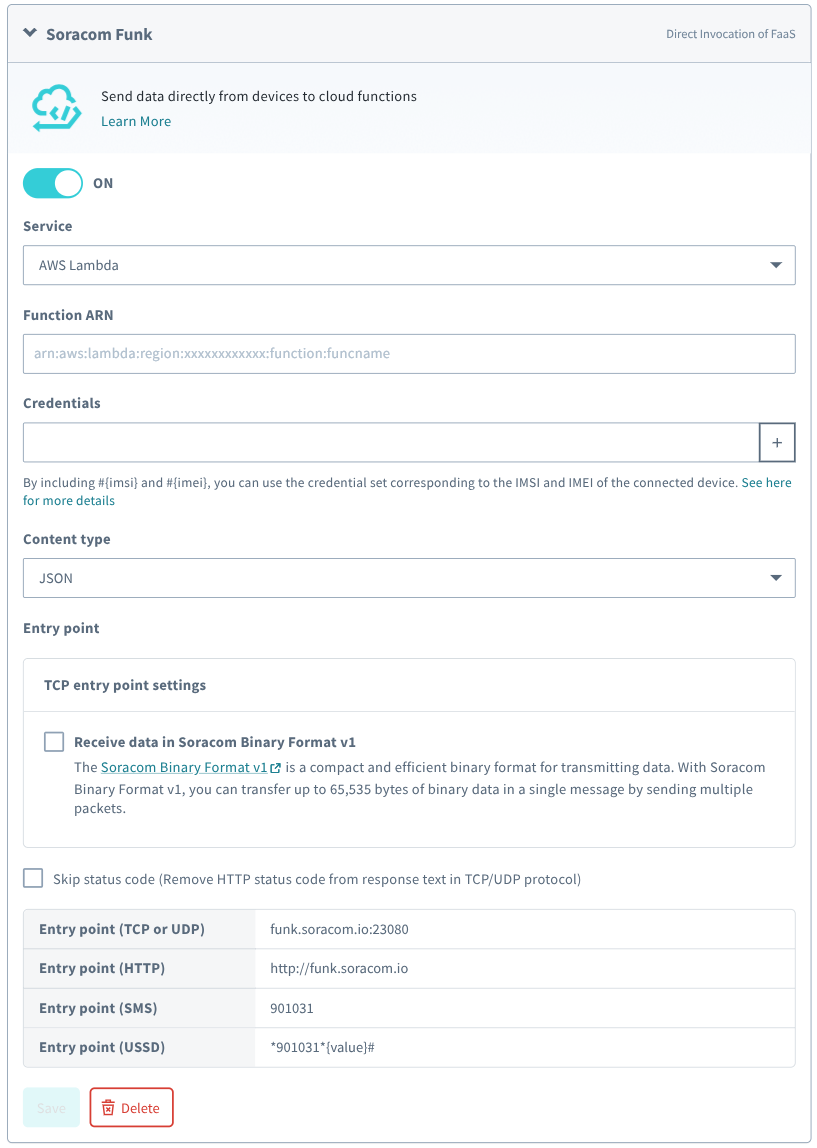The width and height of the screenshot is (817, 1148).
Task: Follow the See here for more details link
Action: (766, 483)
